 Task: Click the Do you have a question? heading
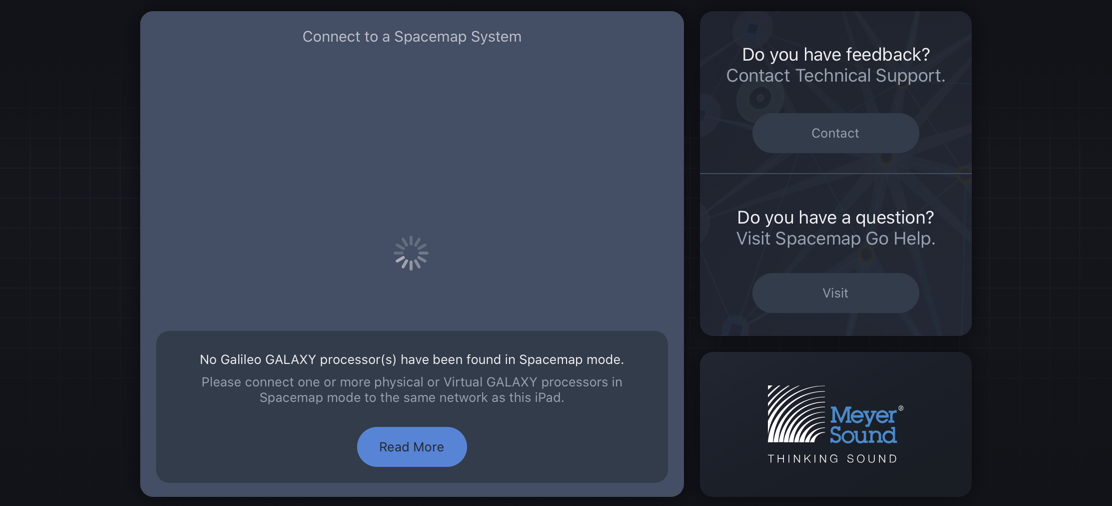pos(835,218)
